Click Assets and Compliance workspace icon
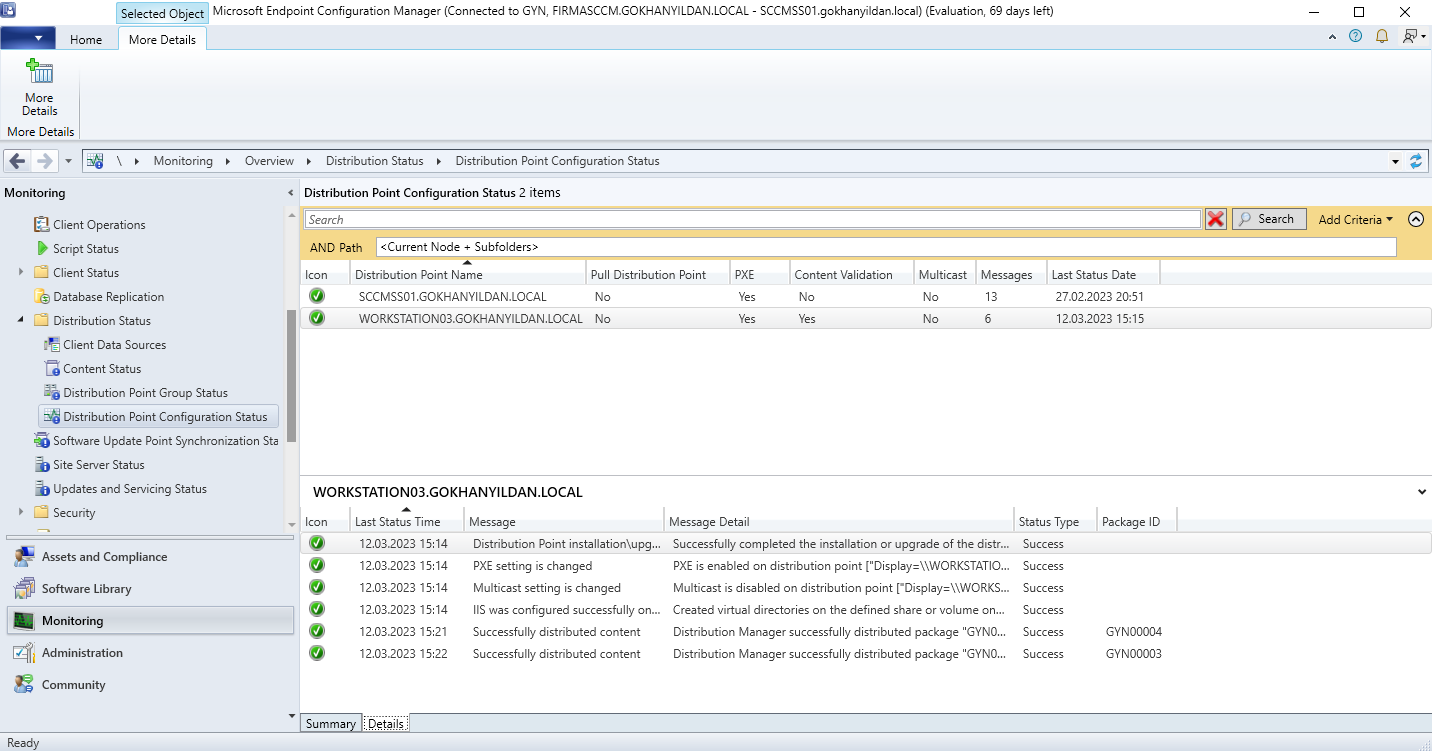The height and width of the screenshot is (751, 1432). click(24, 557)
